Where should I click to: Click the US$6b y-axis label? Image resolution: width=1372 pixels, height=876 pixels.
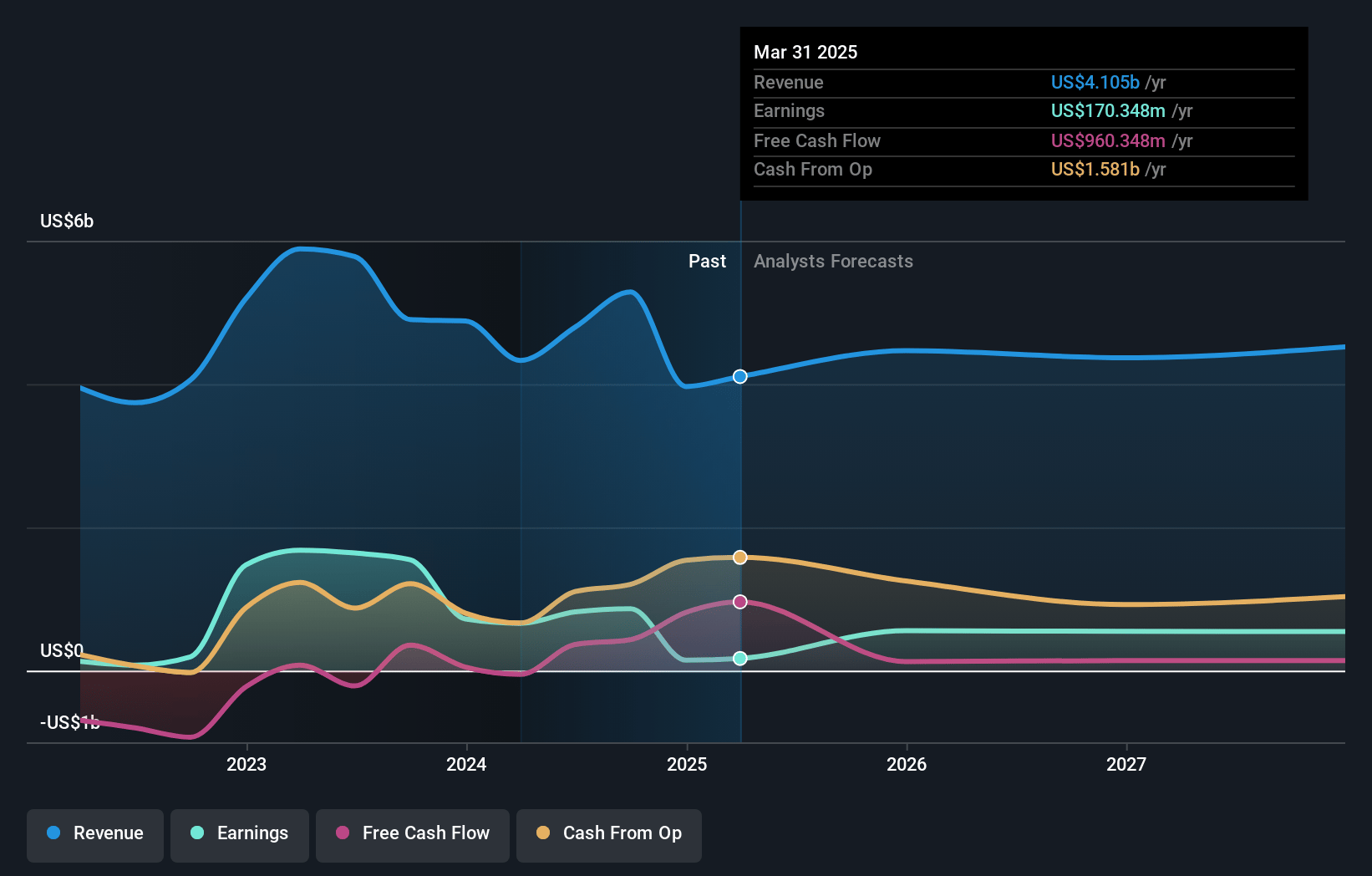coord(67,221)
